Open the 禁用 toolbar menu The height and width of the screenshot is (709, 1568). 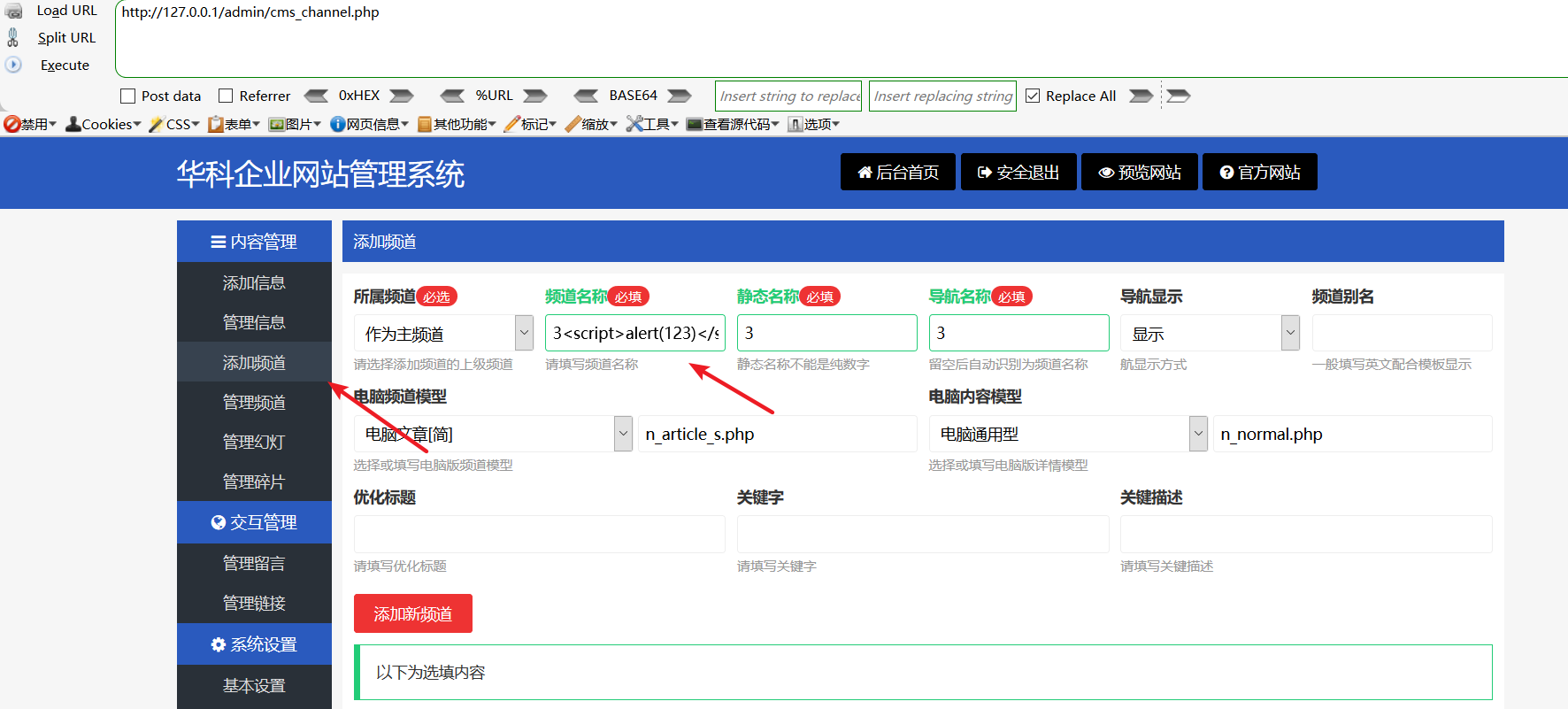tap(30, 124)
